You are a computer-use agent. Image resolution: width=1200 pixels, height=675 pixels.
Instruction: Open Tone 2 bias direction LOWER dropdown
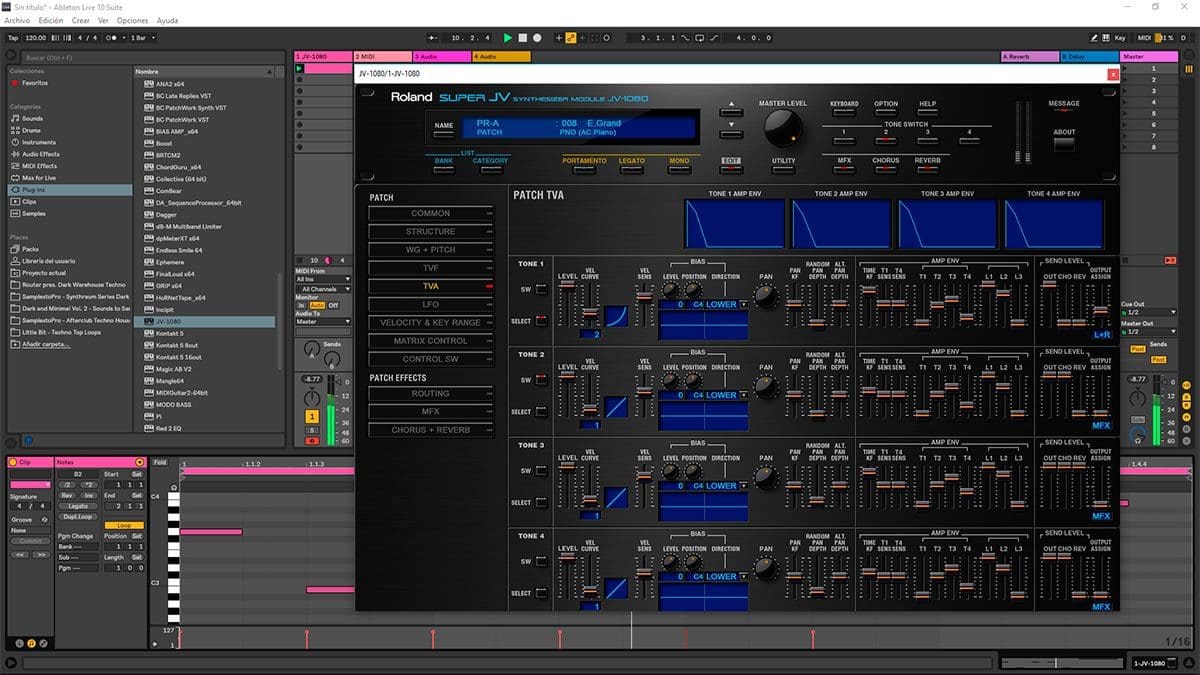[x=727, y=395]
